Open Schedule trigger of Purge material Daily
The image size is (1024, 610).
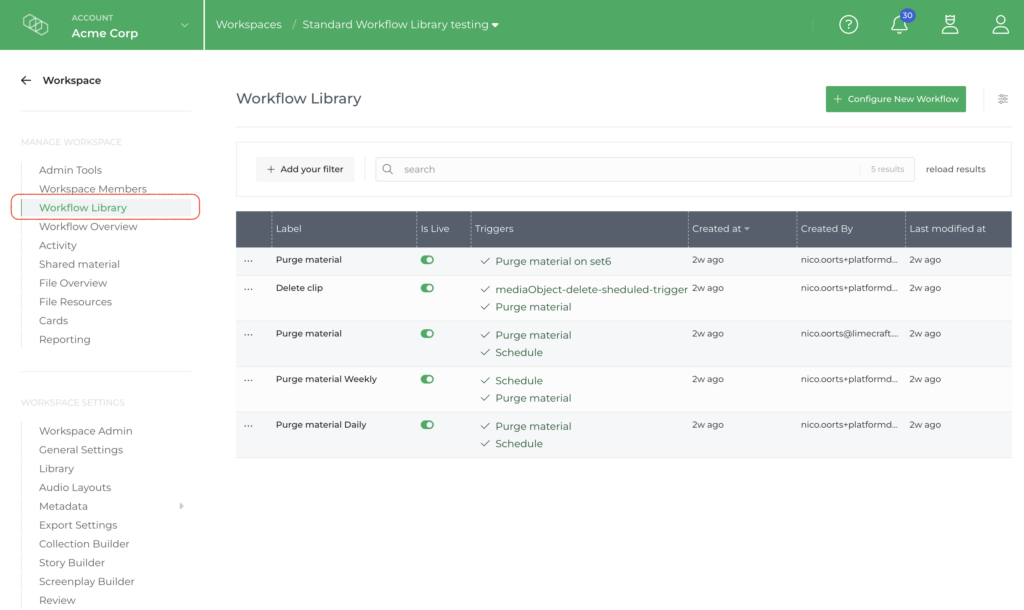[519, 444]
